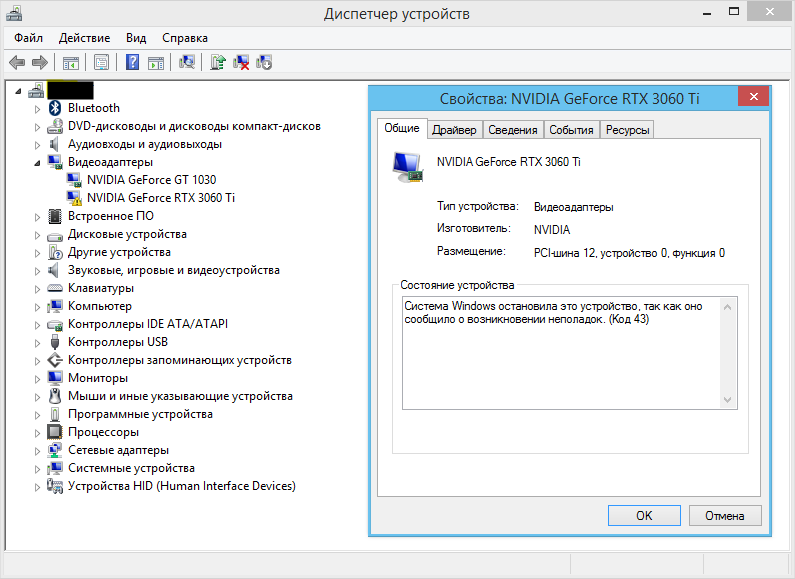Expand the Системные устройства node
The height and width of the screenshot is (579, 795).
pyautogui.click(x=37, y=469)
